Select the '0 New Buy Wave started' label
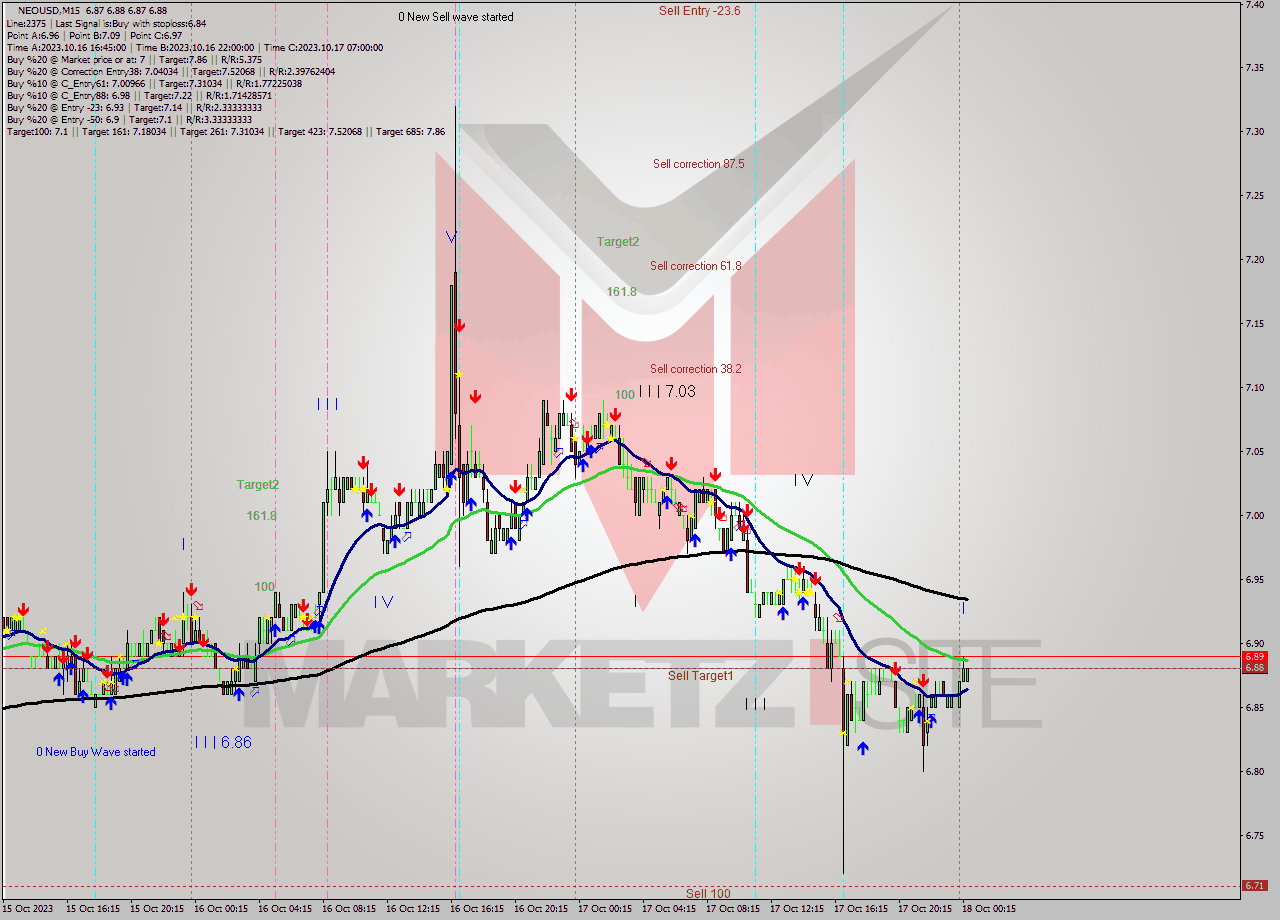1280x920 pixels. [96, 752]
